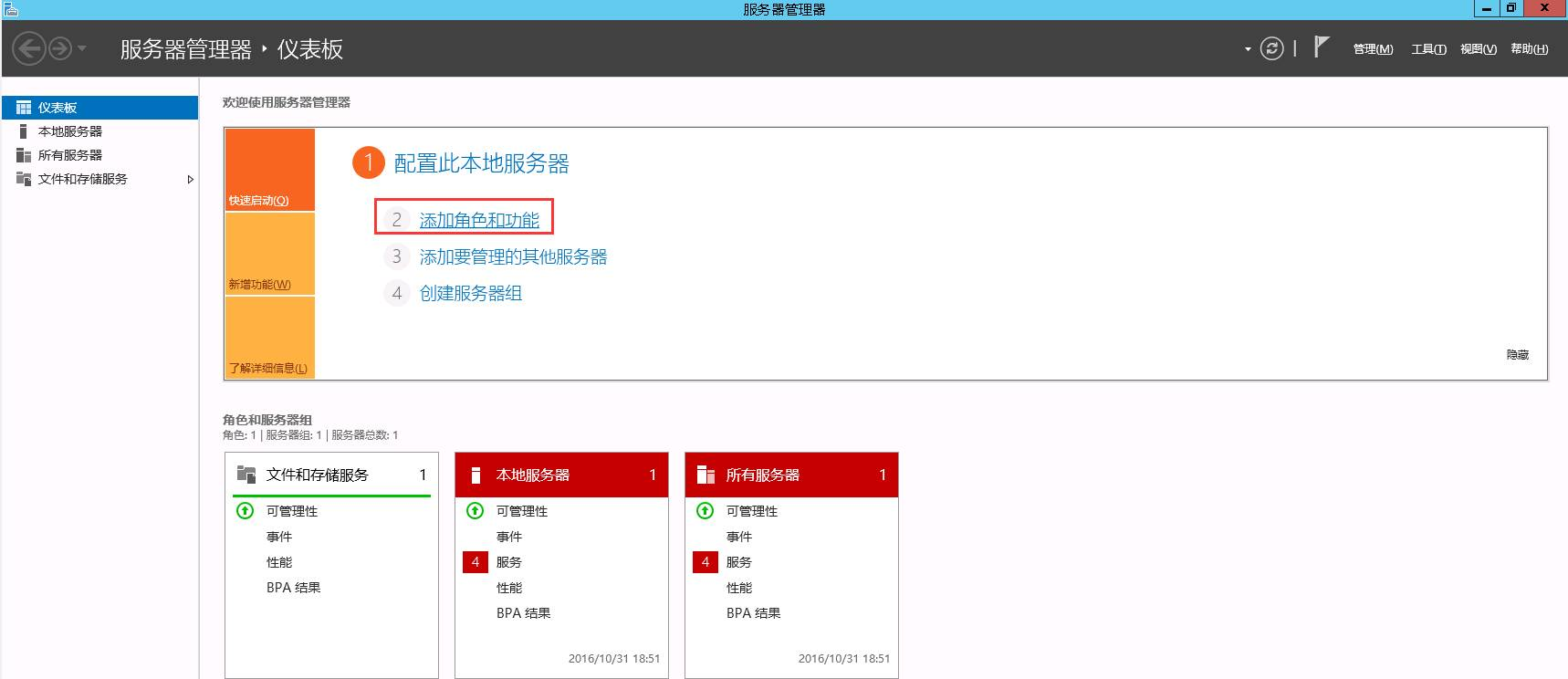Click the green manageability icon in 文件和存储服务 tile

click(x=245, y=511)
